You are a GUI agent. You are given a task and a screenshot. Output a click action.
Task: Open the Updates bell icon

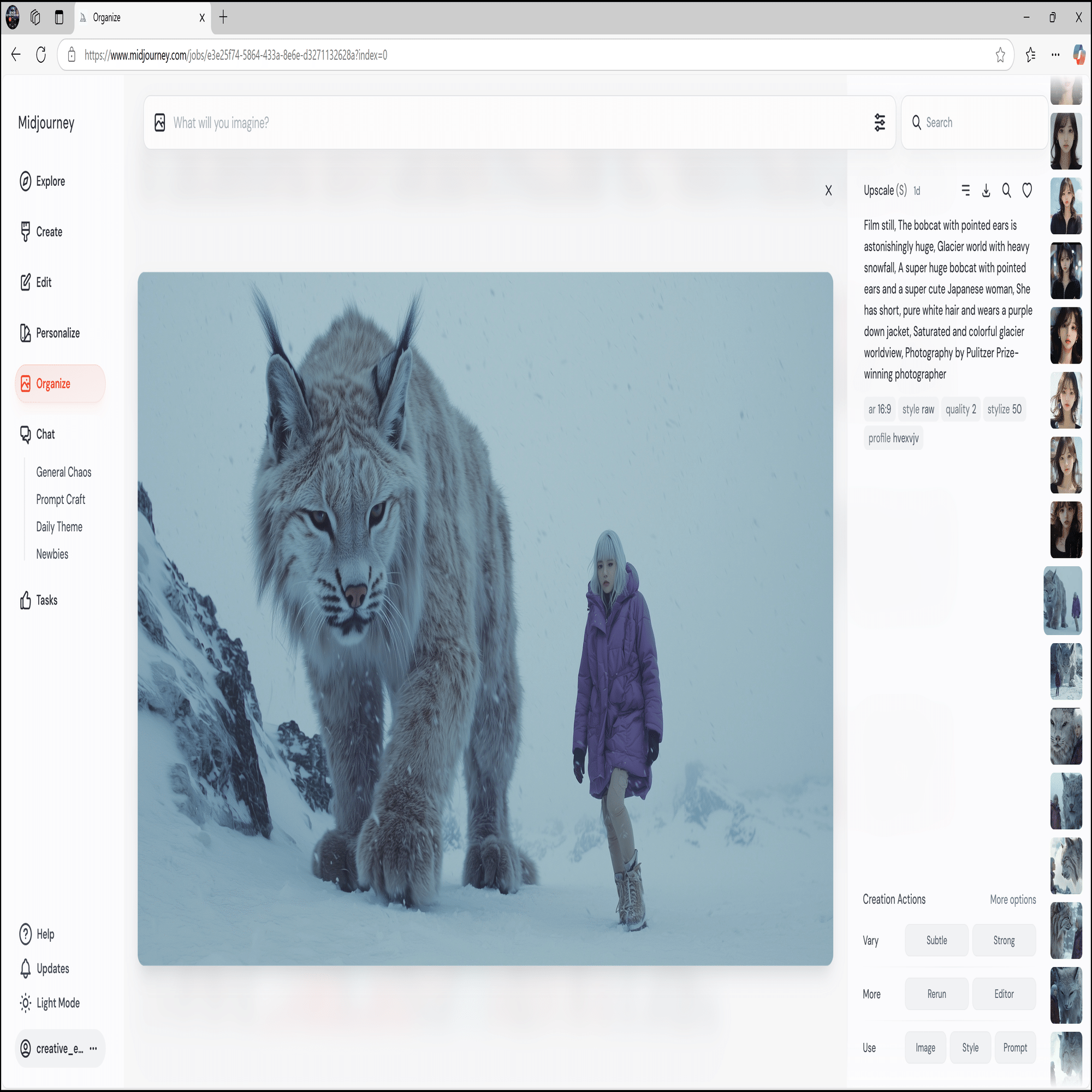(x=26, y=968)
